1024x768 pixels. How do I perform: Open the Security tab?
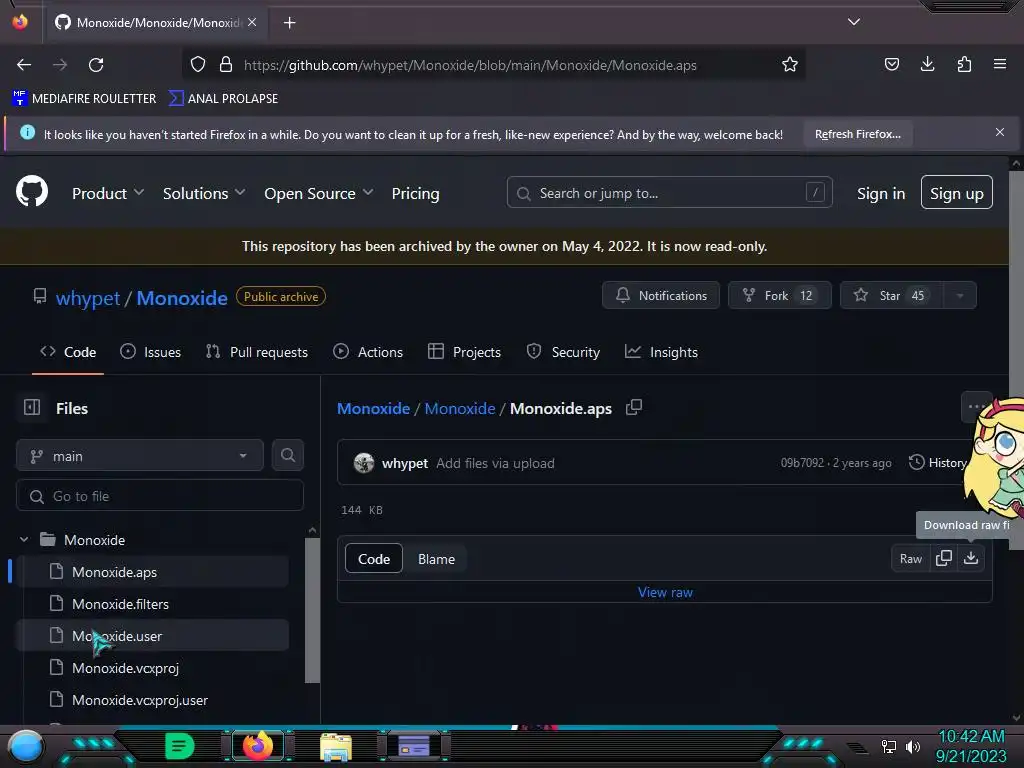[x=563, y=352]
